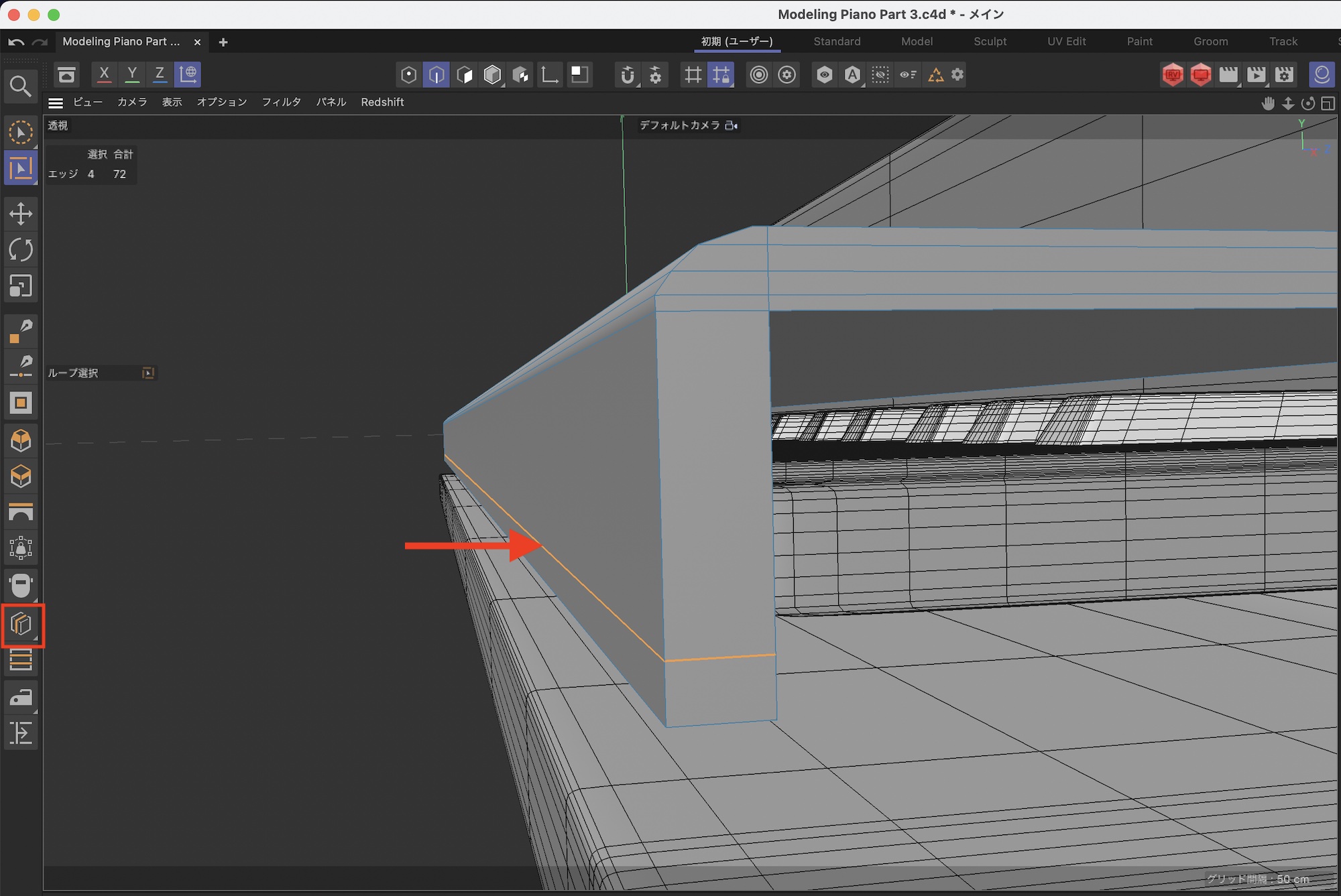Toggle the X axis lock
The image size is (1341, 896).
click(x=104, y=74)
